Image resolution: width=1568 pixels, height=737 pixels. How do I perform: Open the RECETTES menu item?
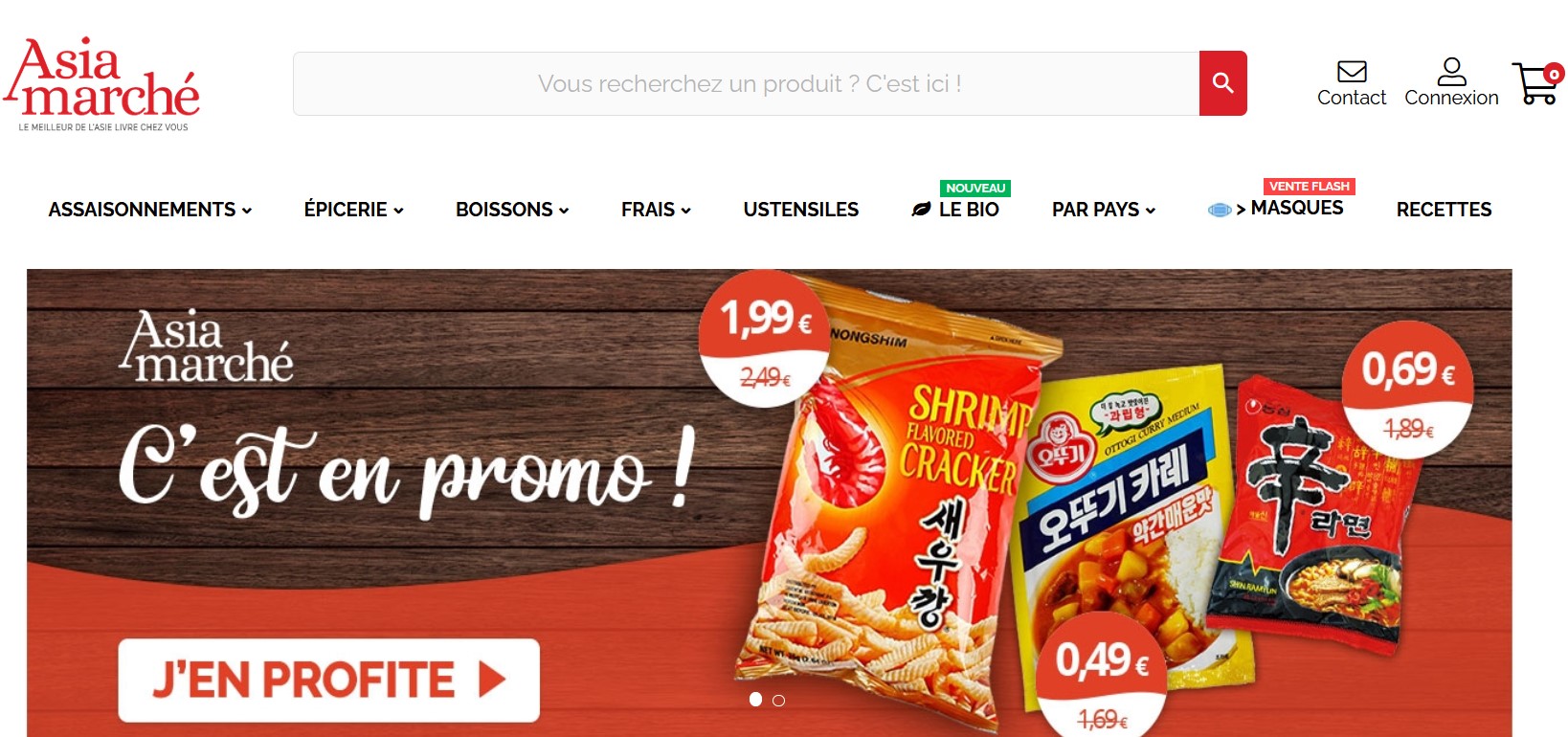coord(1444,210)
